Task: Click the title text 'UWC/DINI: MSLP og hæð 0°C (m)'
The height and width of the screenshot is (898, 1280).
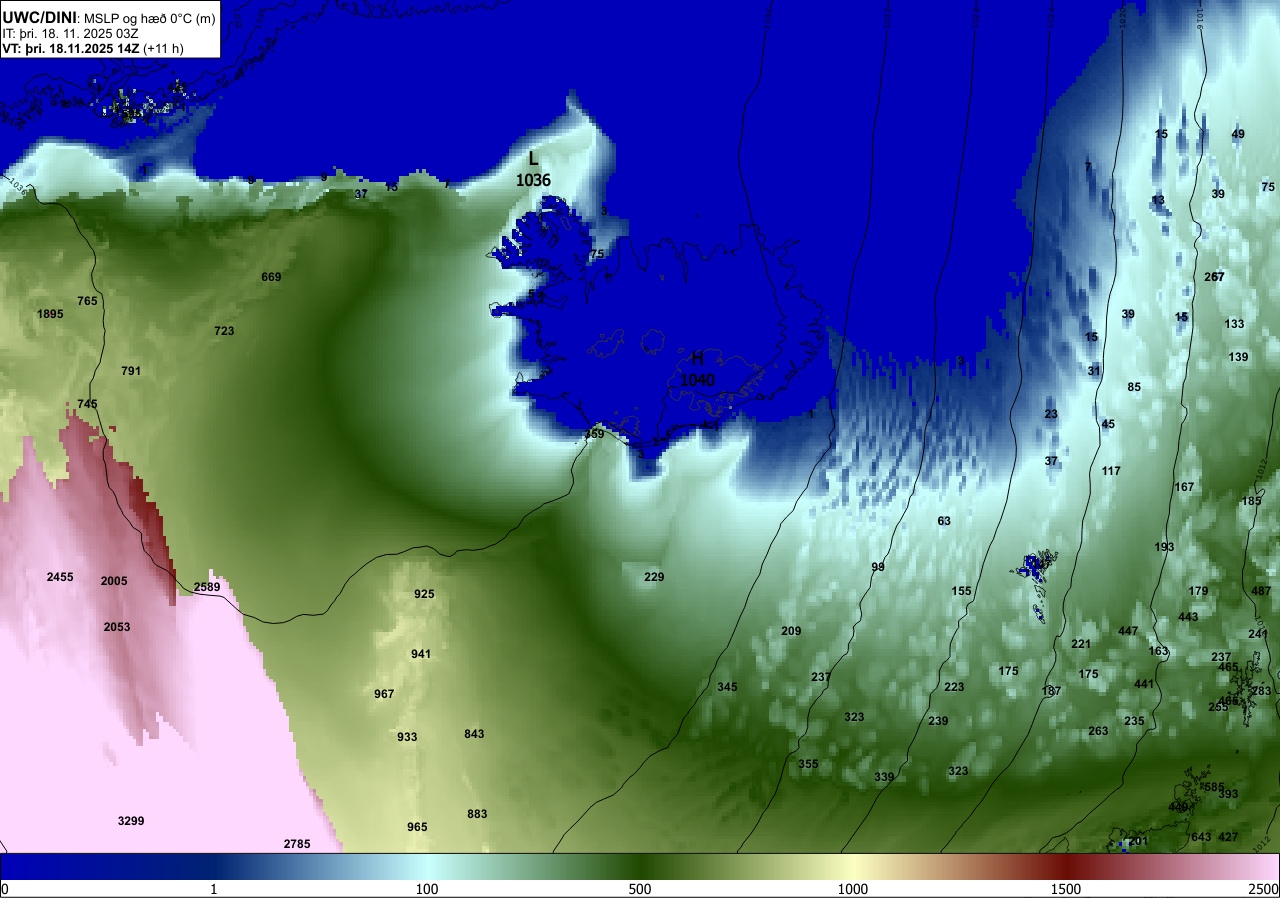Action: (x=108, y=17)
